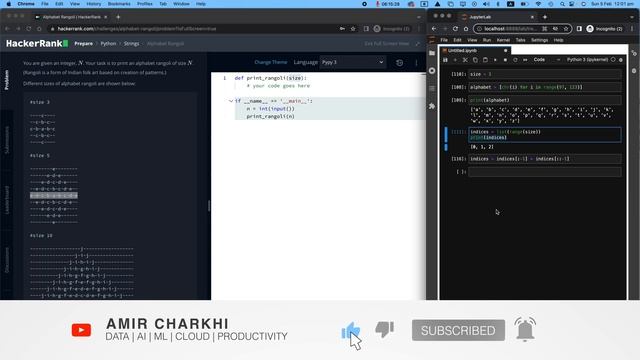Restart kernel and run all cells
Screen dimensions: 640x360
[525, 60]
